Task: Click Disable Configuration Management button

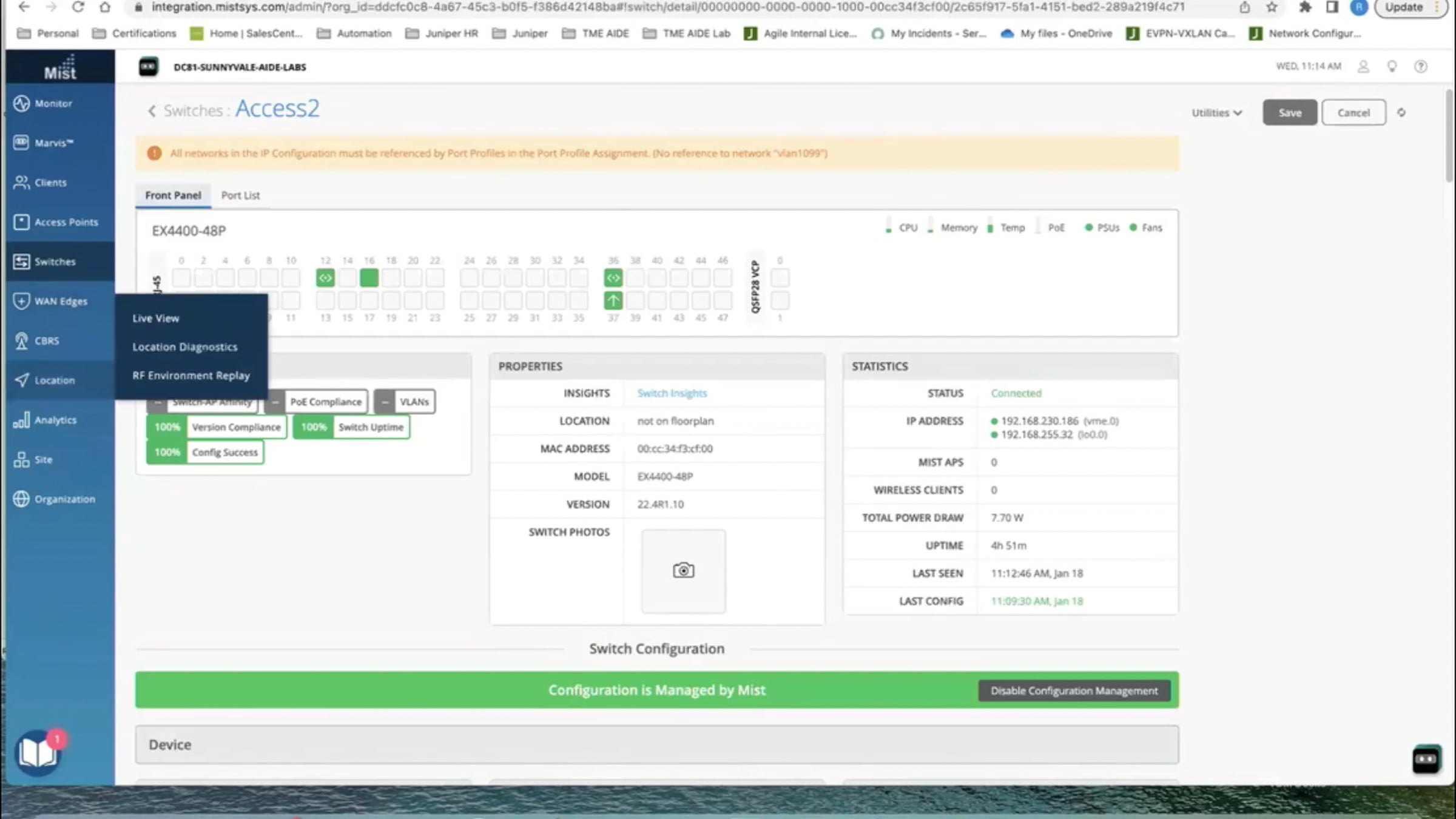Action: [x=1074, y=690]
